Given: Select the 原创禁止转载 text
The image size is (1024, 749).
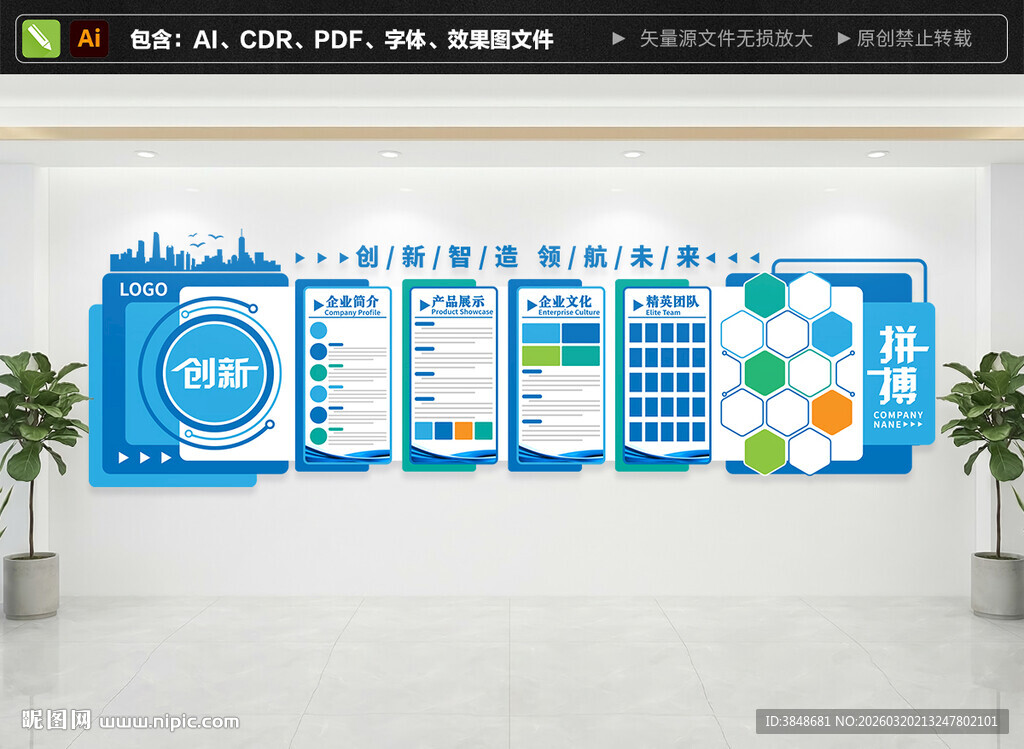Looking at the screenshot, I should click(914, 39).
